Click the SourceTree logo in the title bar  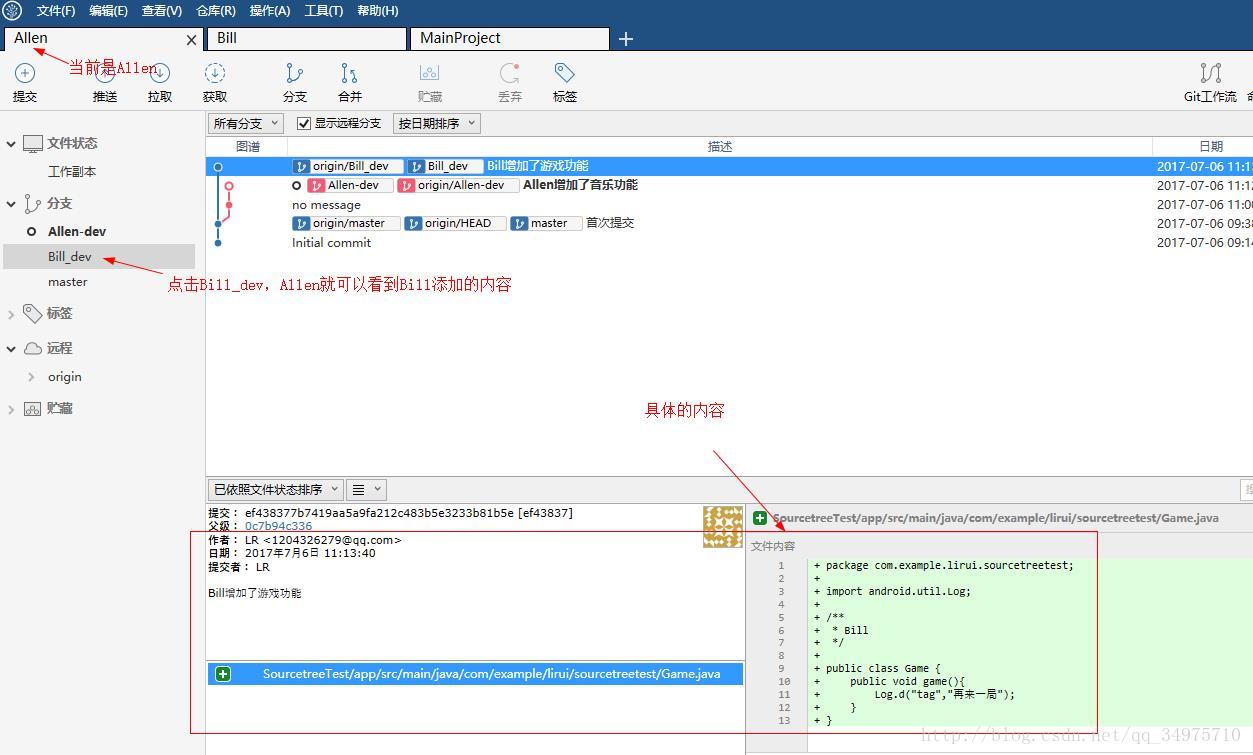[x=12, y=11]
